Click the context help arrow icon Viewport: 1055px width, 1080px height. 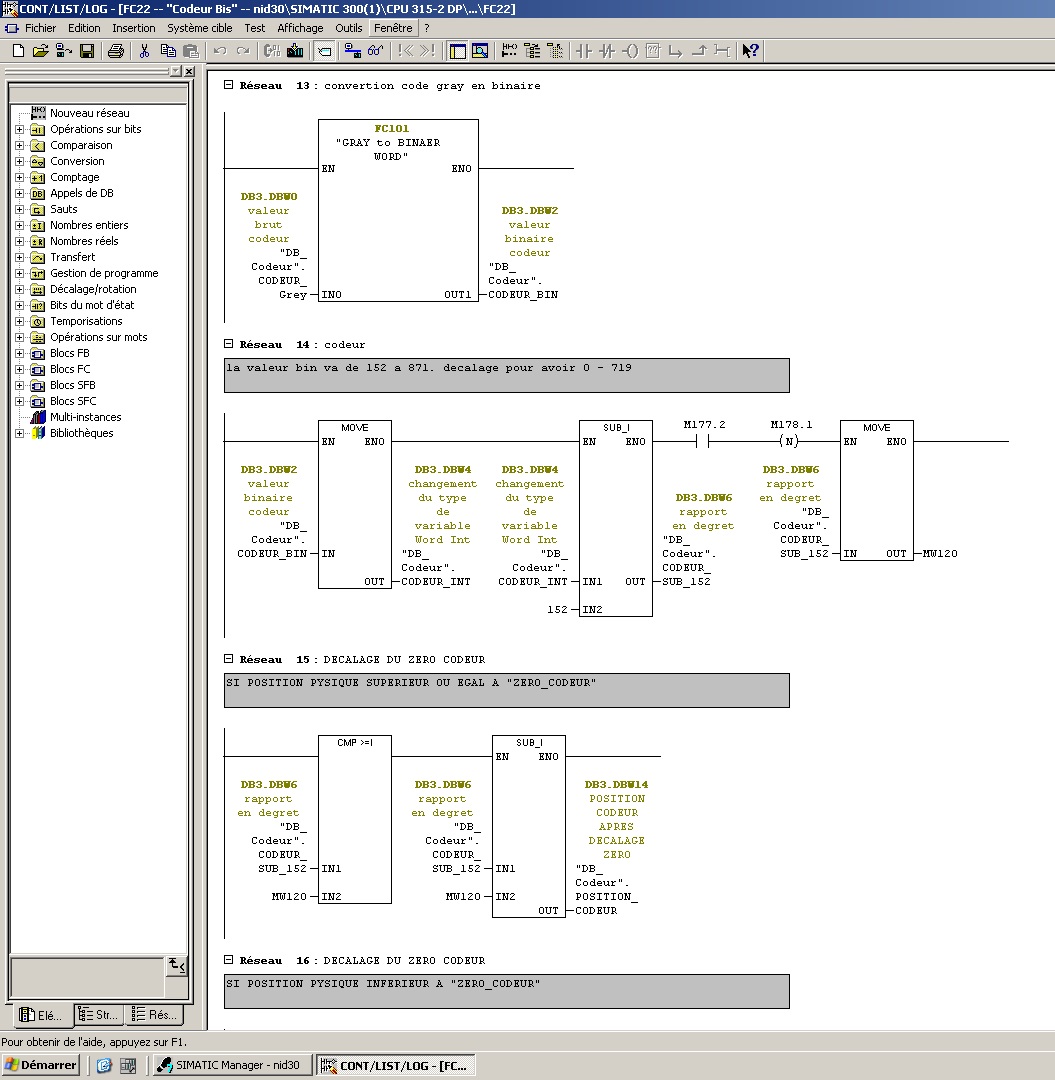[751, 51]
